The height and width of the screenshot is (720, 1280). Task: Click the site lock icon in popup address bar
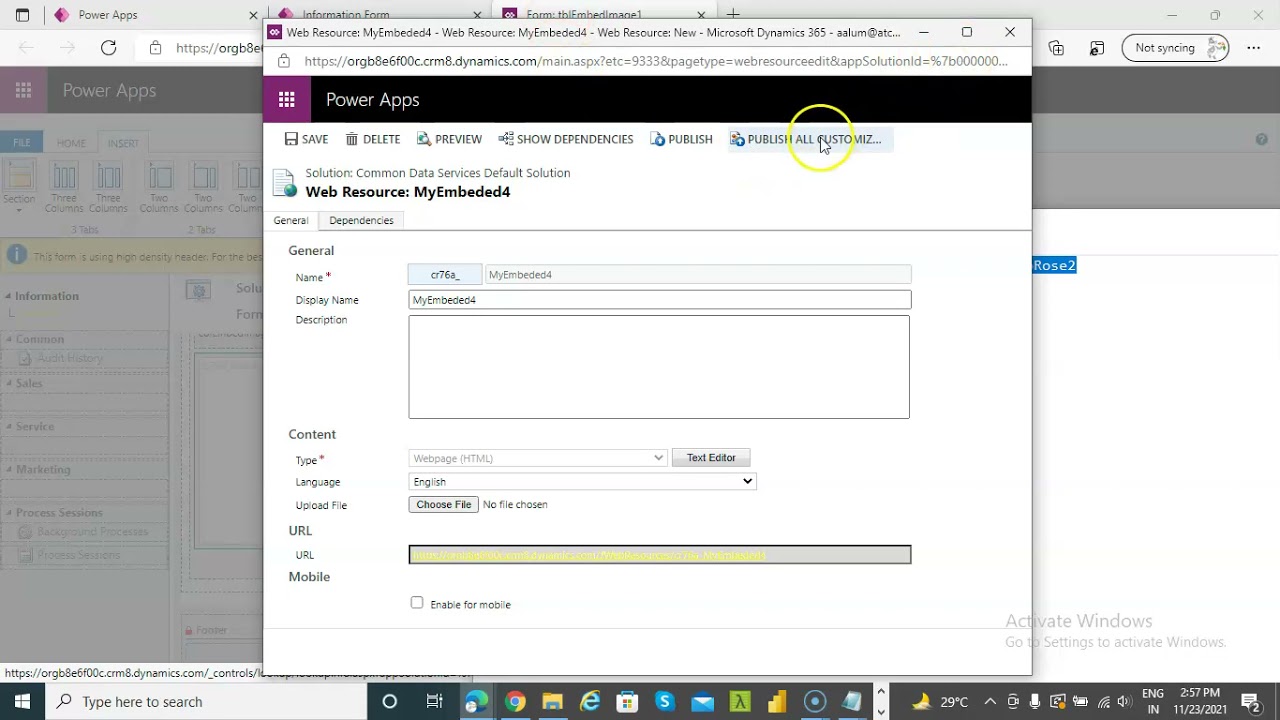284,61
